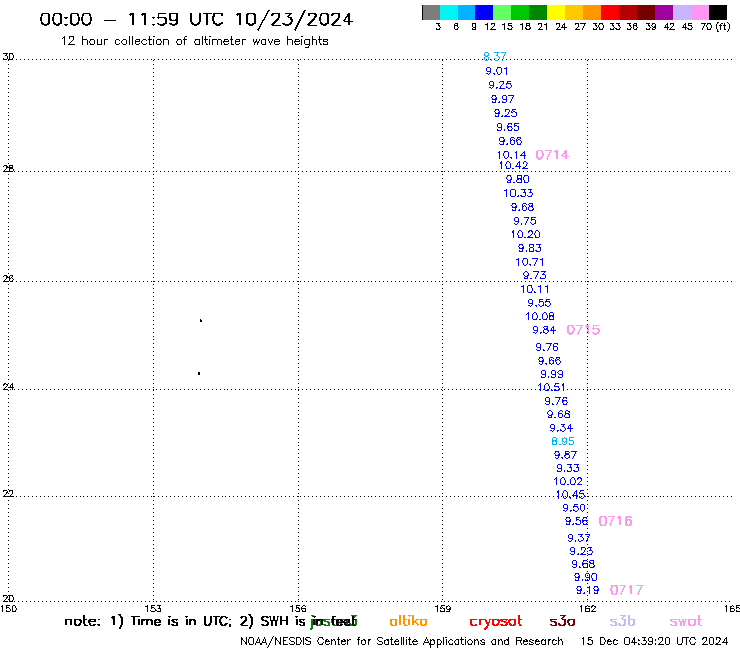Click the 10.71 wave height value
Screen dimensions: 740x650
click(530, 262)
